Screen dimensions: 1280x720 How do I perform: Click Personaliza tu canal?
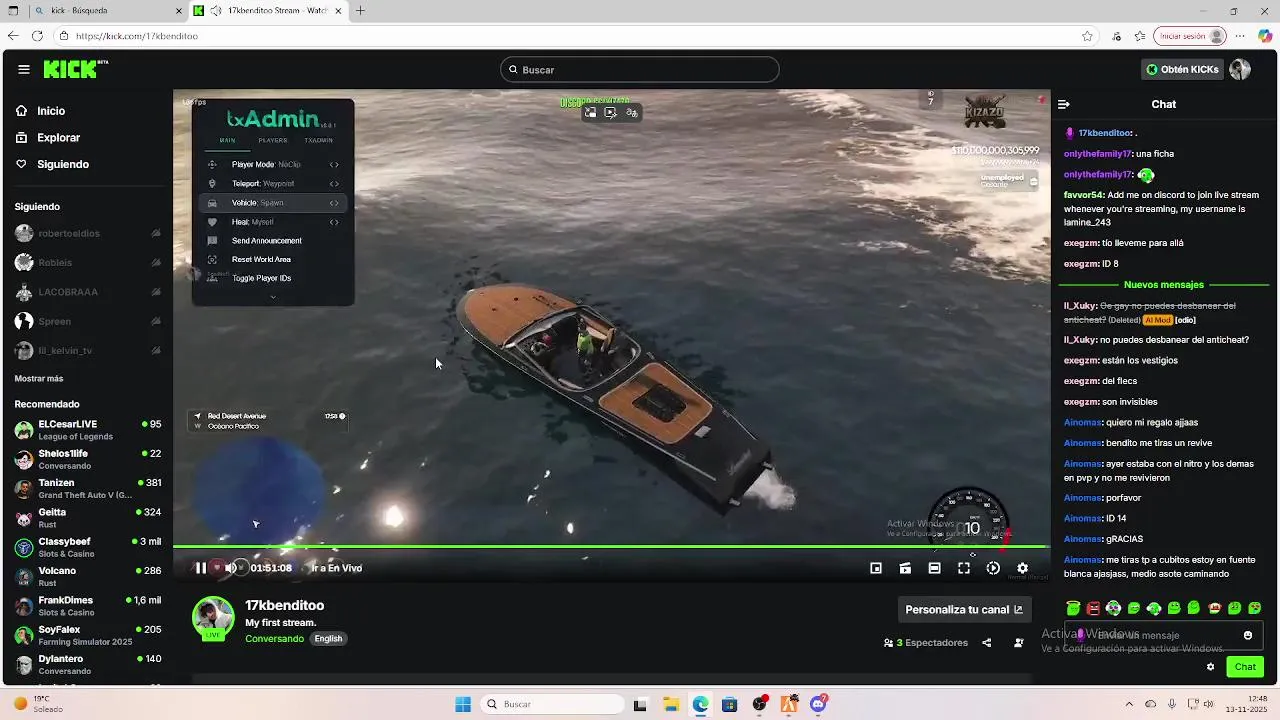964,610
